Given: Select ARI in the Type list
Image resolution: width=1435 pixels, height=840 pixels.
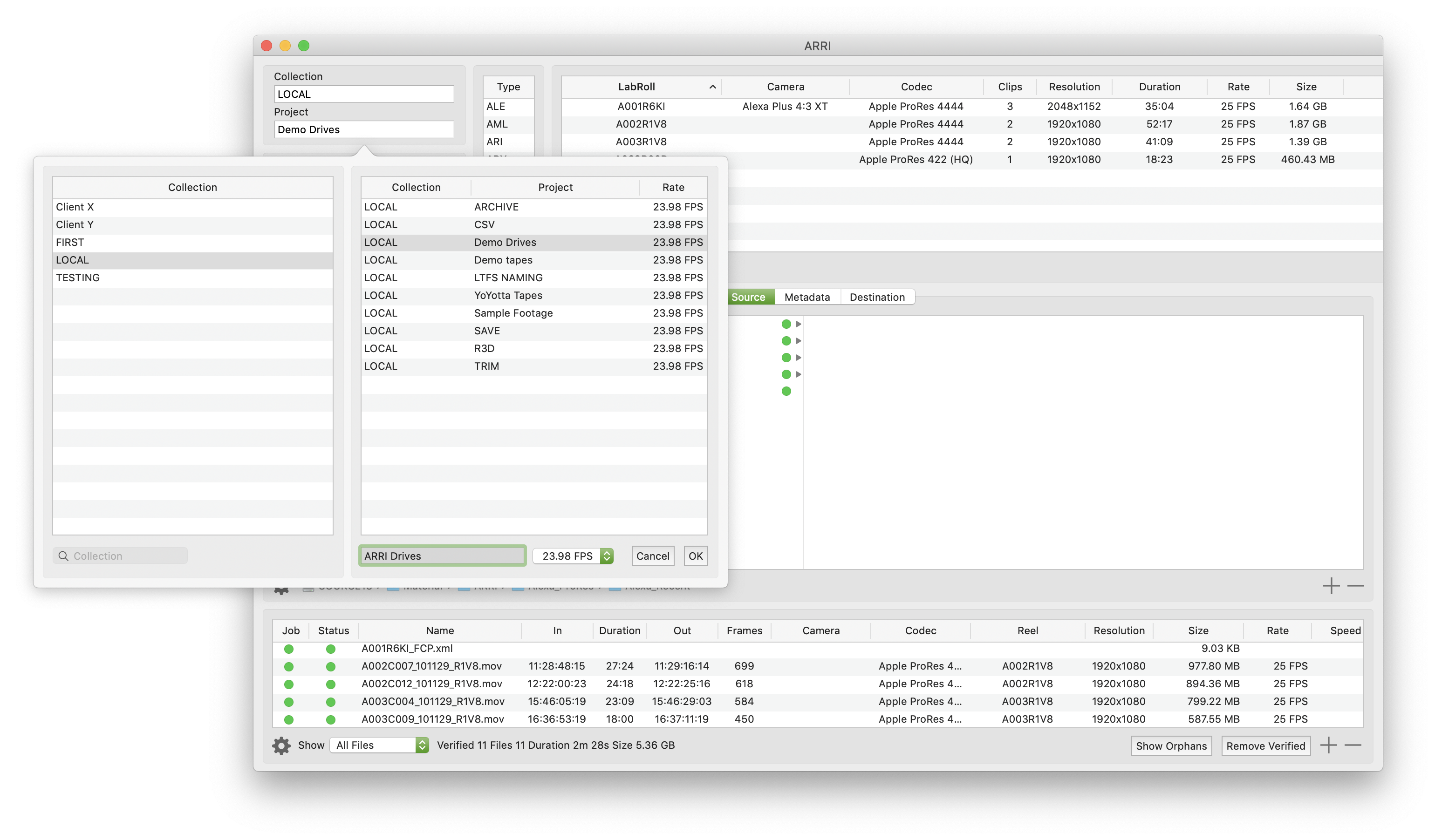Looking at the screenshot, I should tap(508, 142).
